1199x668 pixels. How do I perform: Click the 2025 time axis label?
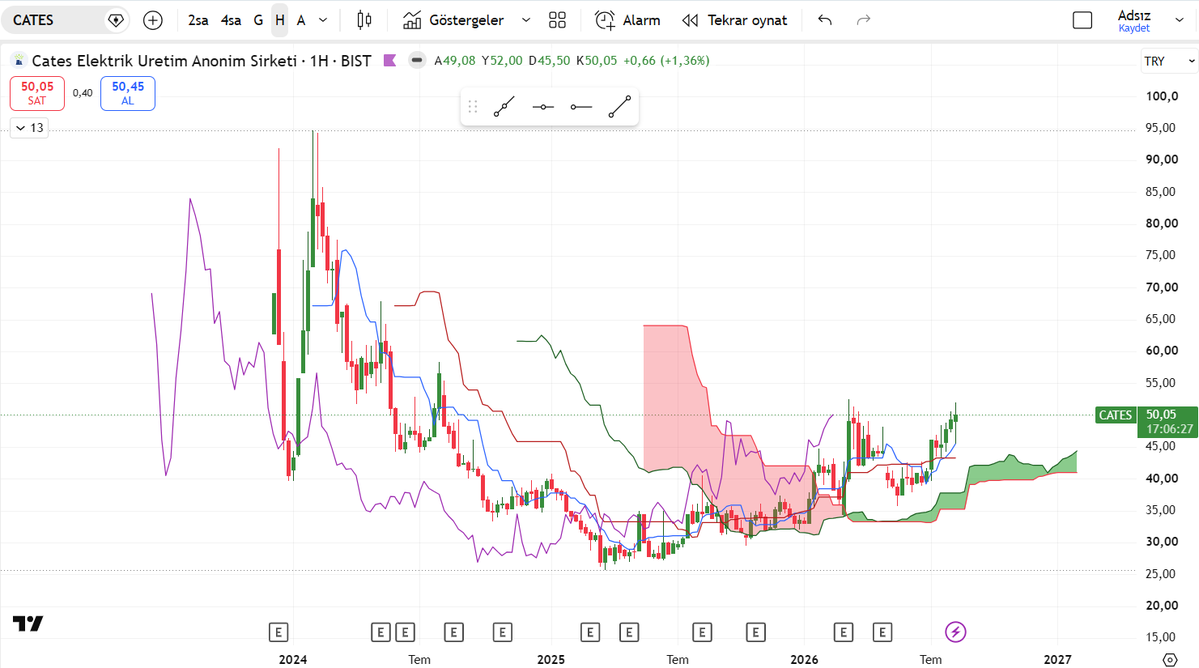point(551,660)
